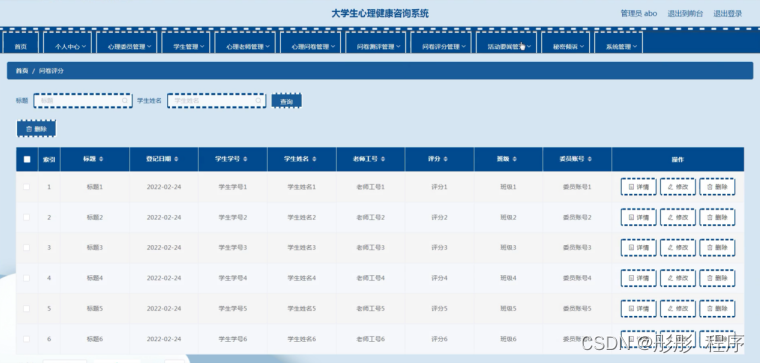
Task: Click the page title 大学生心理健康咨询系统
Action: tap(380, 14)
